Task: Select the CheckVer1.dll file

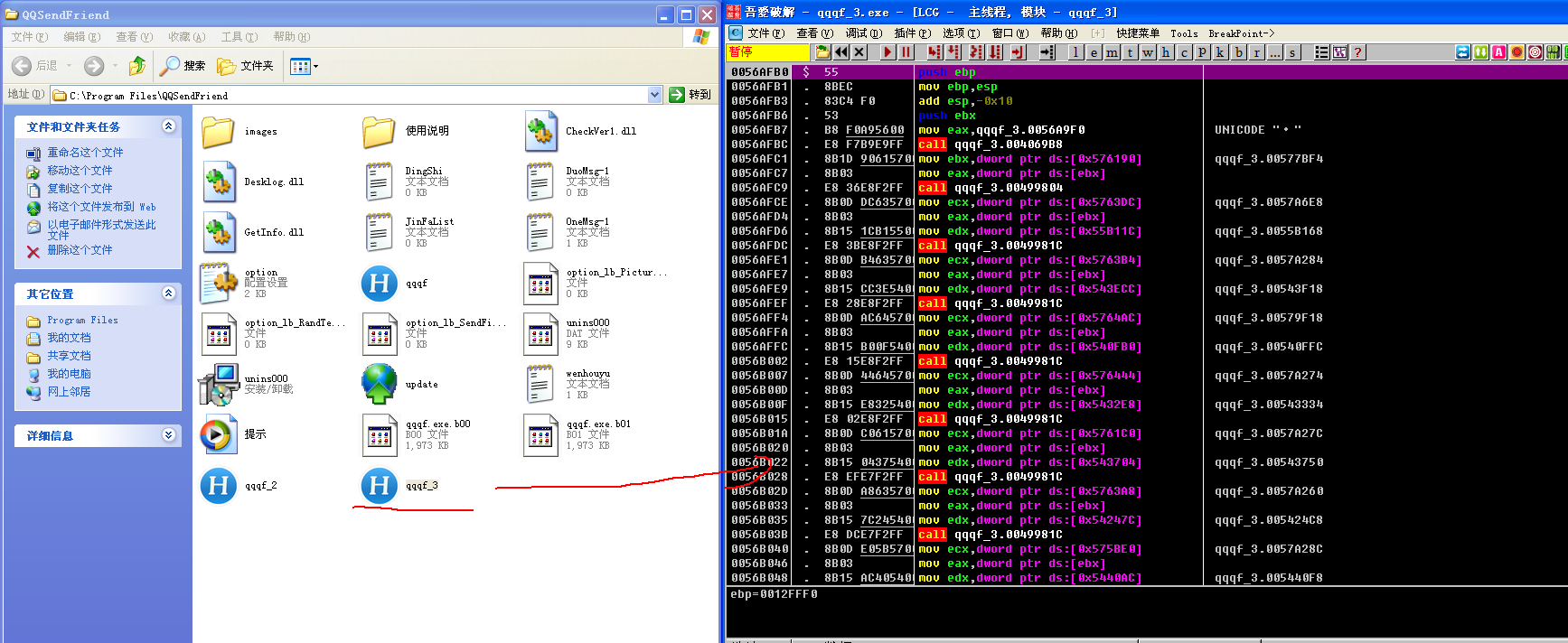Action: point(581,131)
